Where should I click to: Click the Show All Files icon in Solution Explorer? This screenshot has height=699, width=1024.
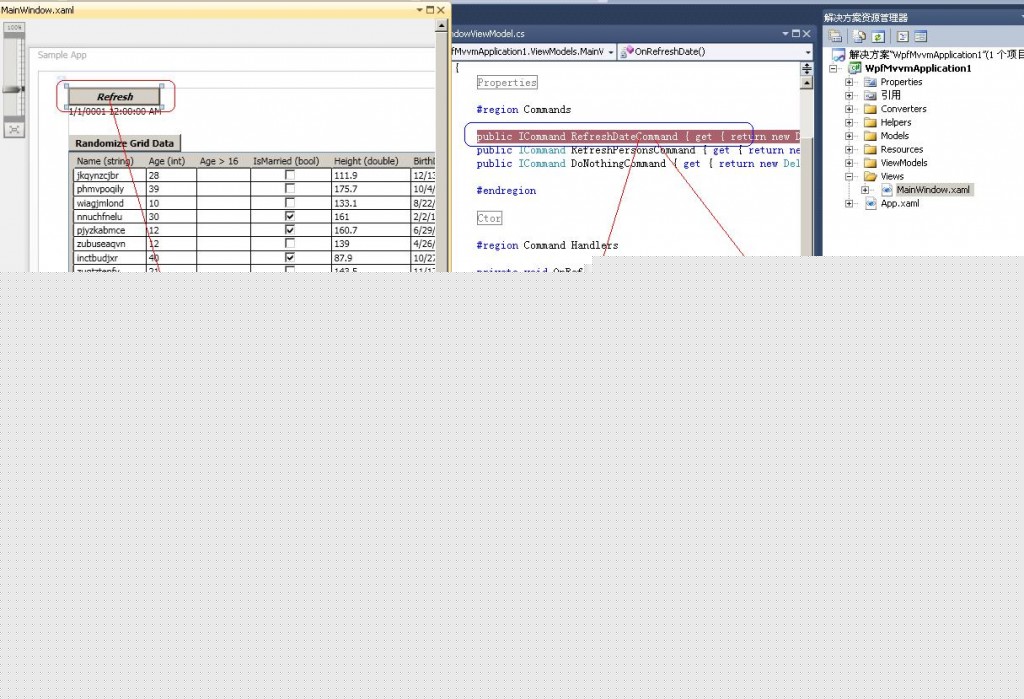click(859, 36)
